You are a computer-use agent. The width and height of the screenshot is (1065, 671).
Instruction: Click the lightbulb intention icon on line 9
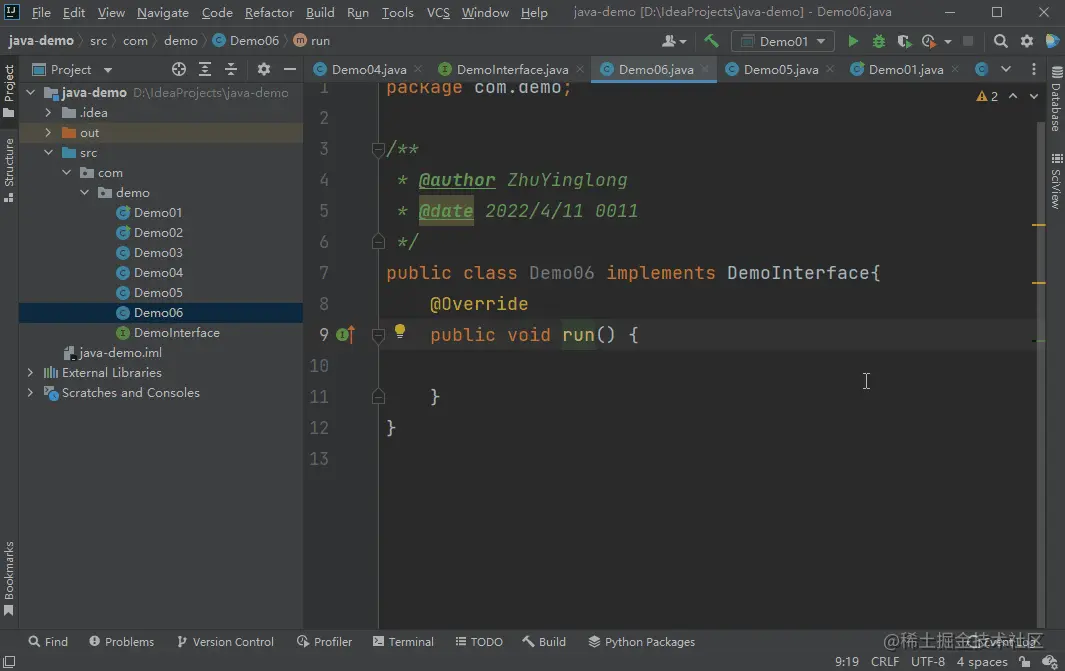pyautogui.click(x=400, y=332)
